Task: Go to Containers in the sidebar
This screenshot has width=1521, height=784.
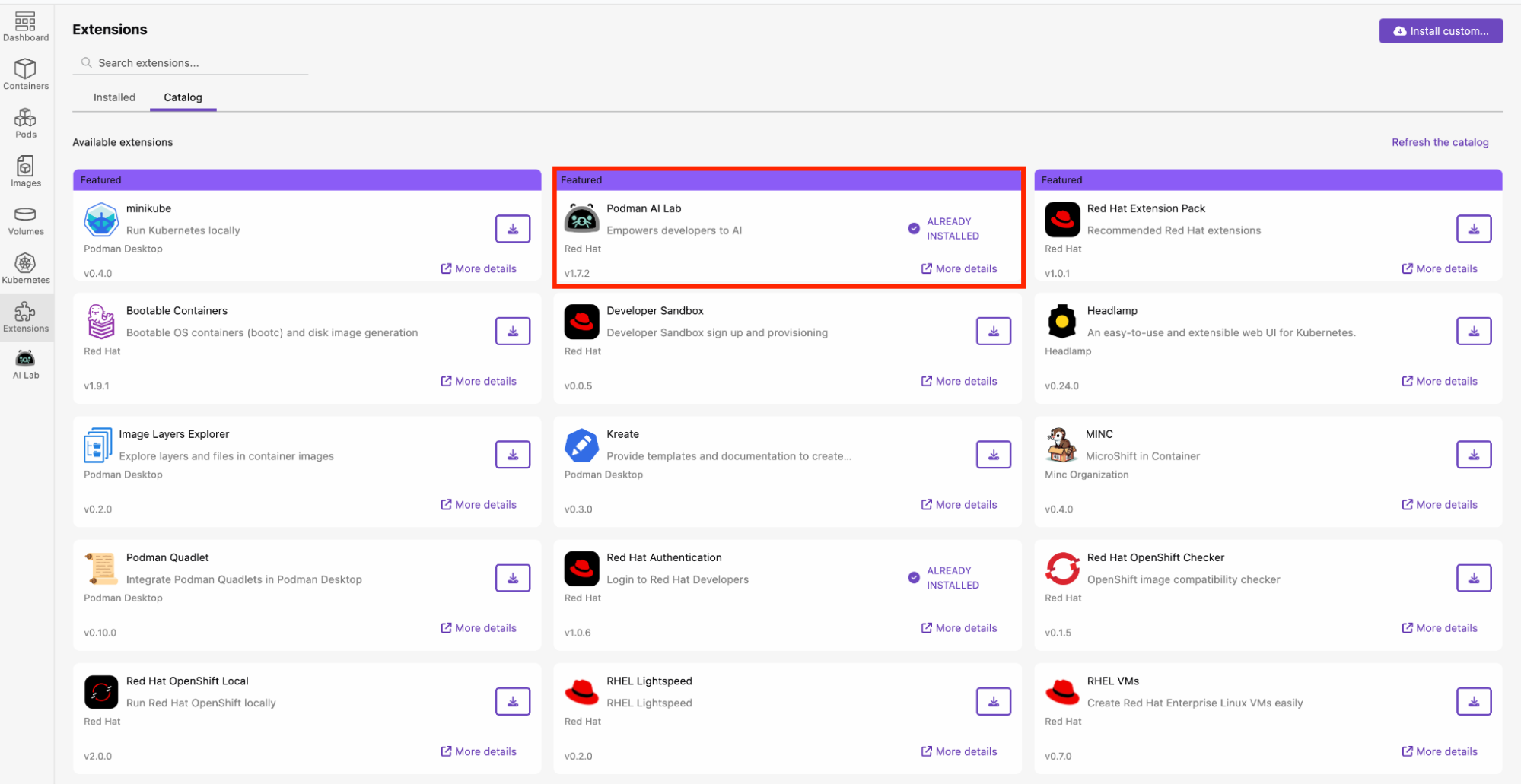Action: pyautogui.click(x=25, y=75)
